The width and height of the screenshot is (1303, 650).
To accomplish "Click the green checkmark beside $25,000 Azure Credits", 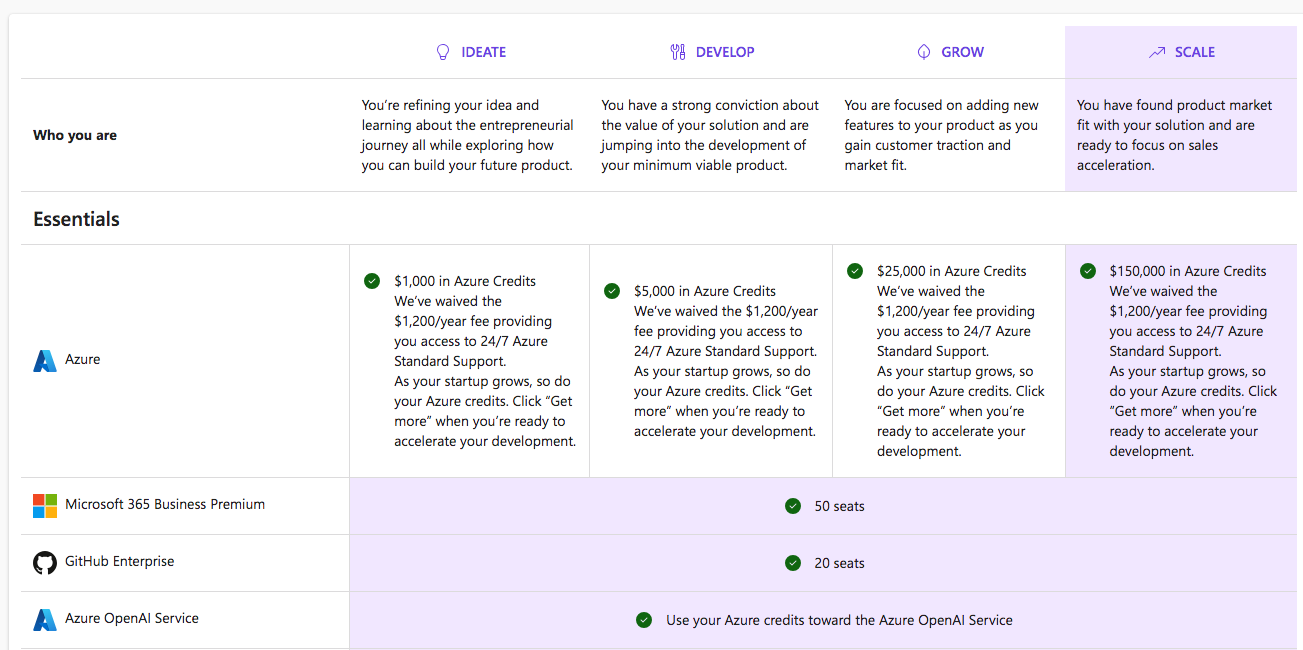I will point(855,271).
